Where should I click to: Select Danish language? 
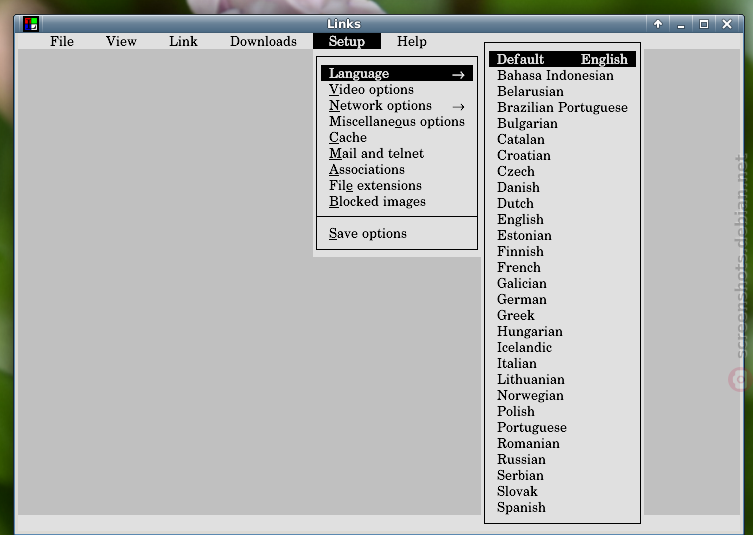pyautogui.click(x=562, y=187)
